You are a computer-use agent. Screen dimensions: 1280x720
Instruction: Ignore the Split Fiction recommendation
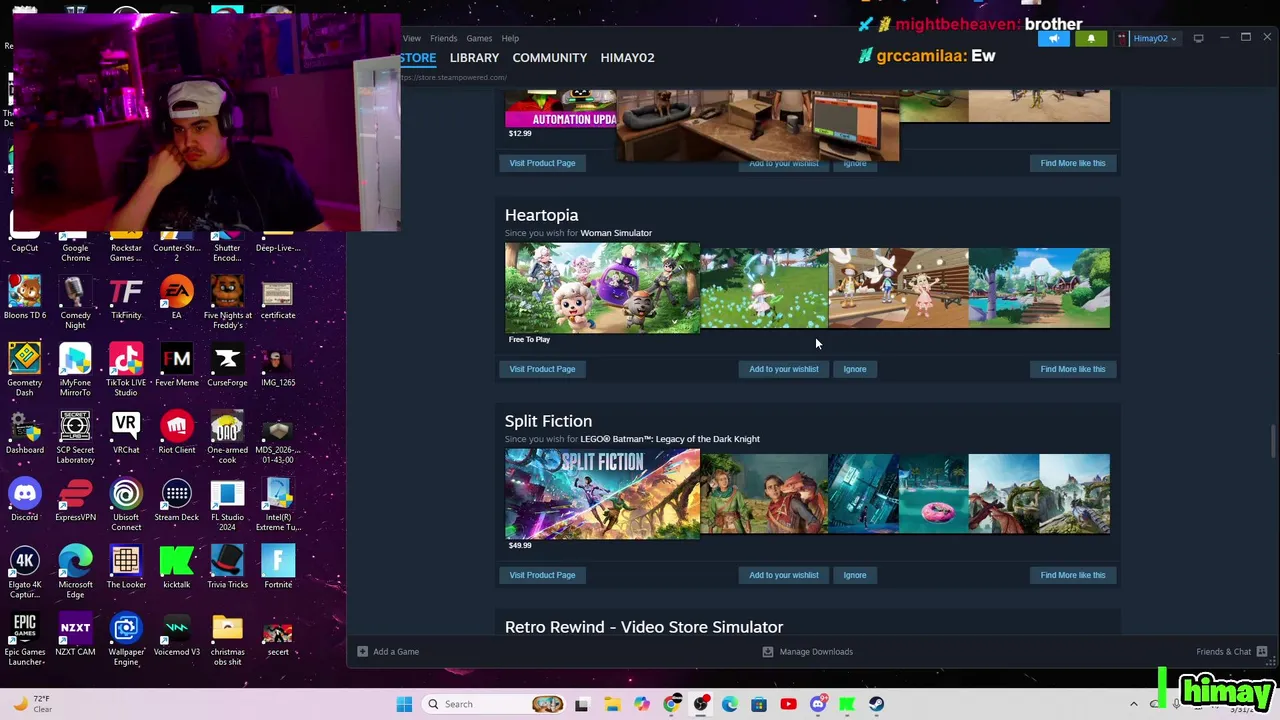coord(854,575)
